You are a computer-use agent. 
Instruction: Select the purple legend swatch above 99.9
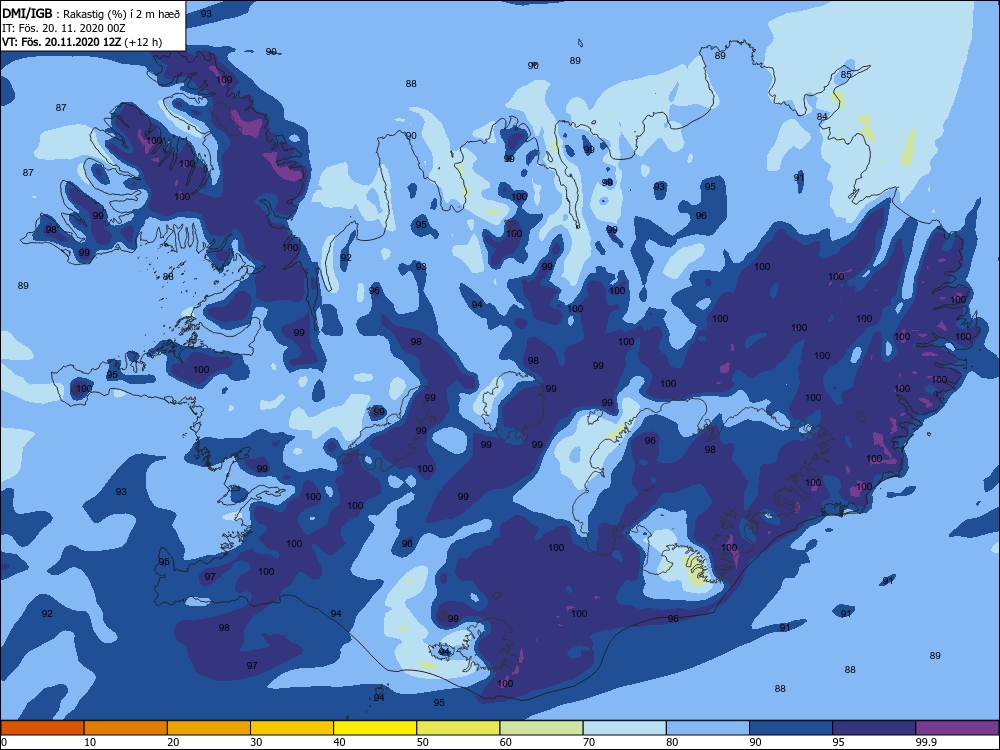[x=957, y=728]
